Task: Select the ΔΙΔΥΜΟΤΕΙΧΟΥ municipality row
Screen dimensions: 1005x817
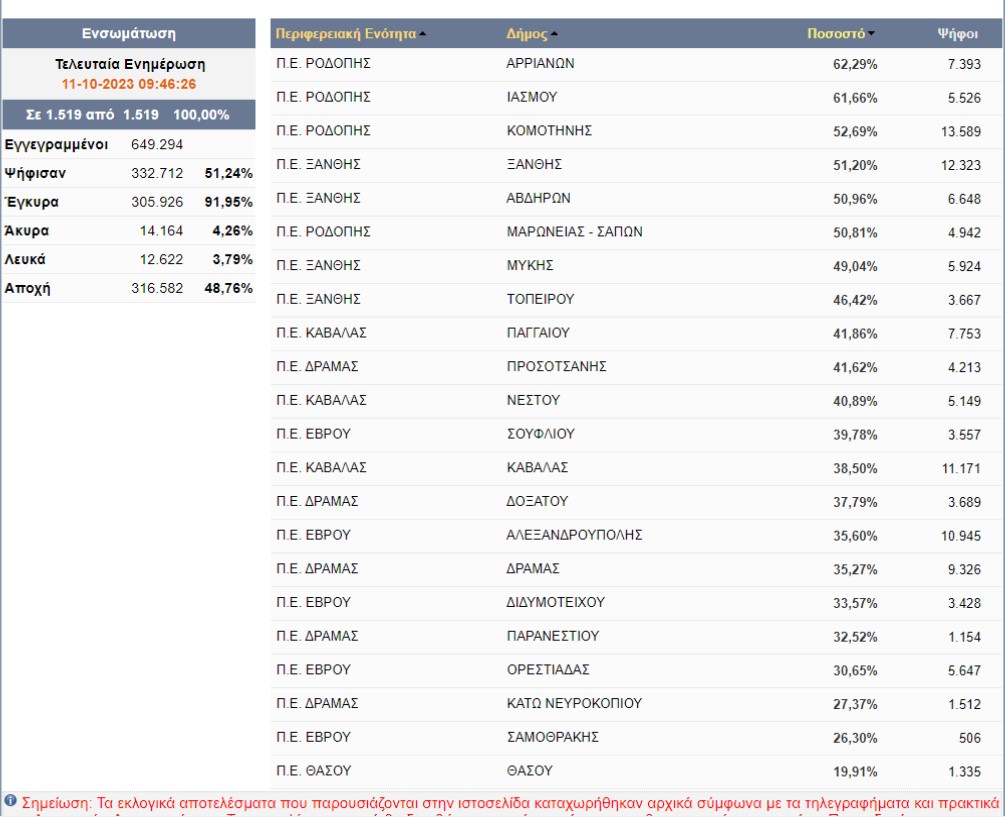Action: point(555,602)
